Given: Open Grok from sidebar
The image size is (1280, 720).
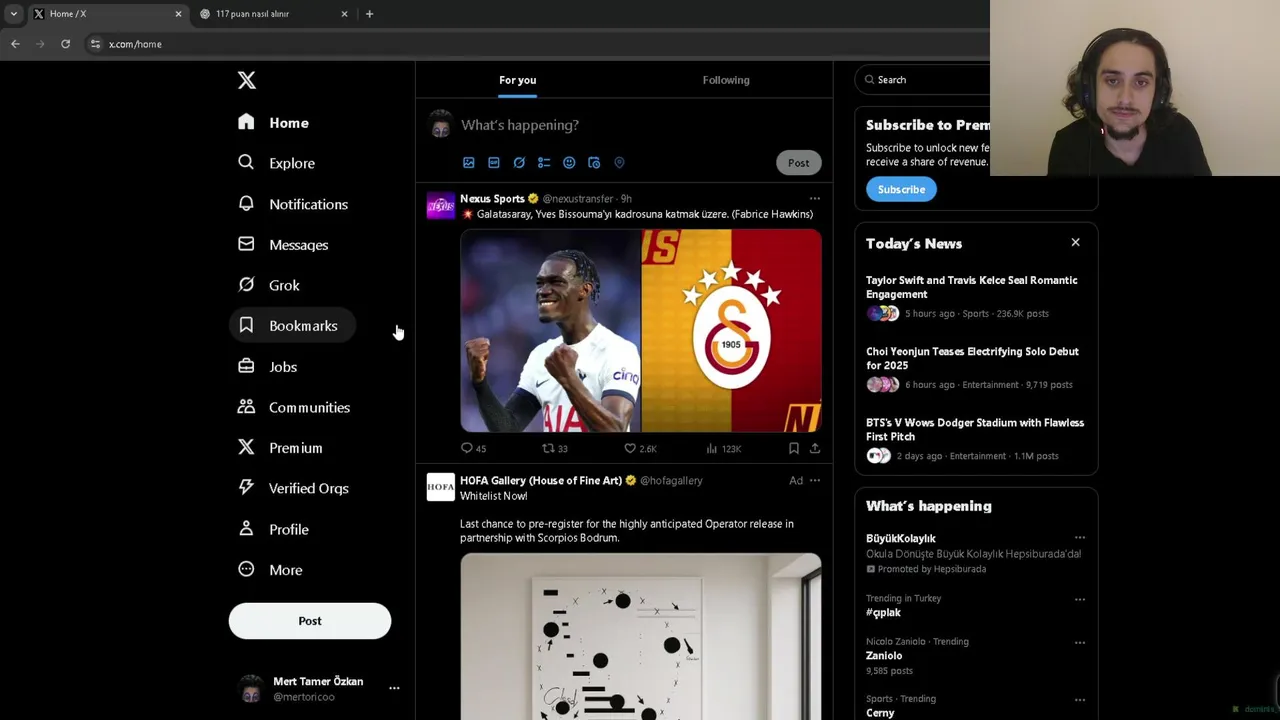Looking at the screenshot, I should 269,285.
